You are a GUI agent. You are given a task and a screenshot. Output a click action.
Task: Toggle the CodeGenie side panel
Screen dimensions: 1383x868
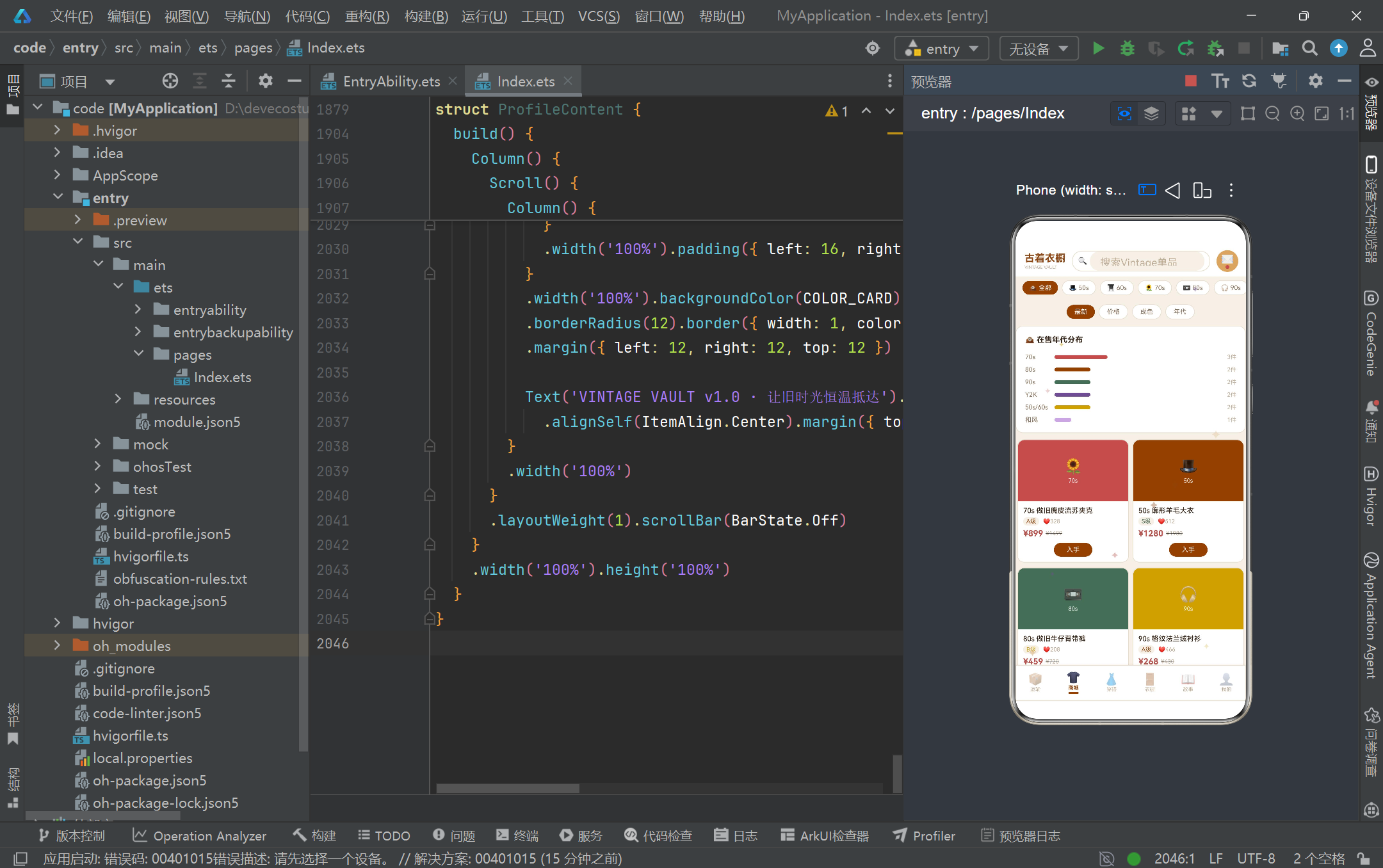click(1371, 333)
